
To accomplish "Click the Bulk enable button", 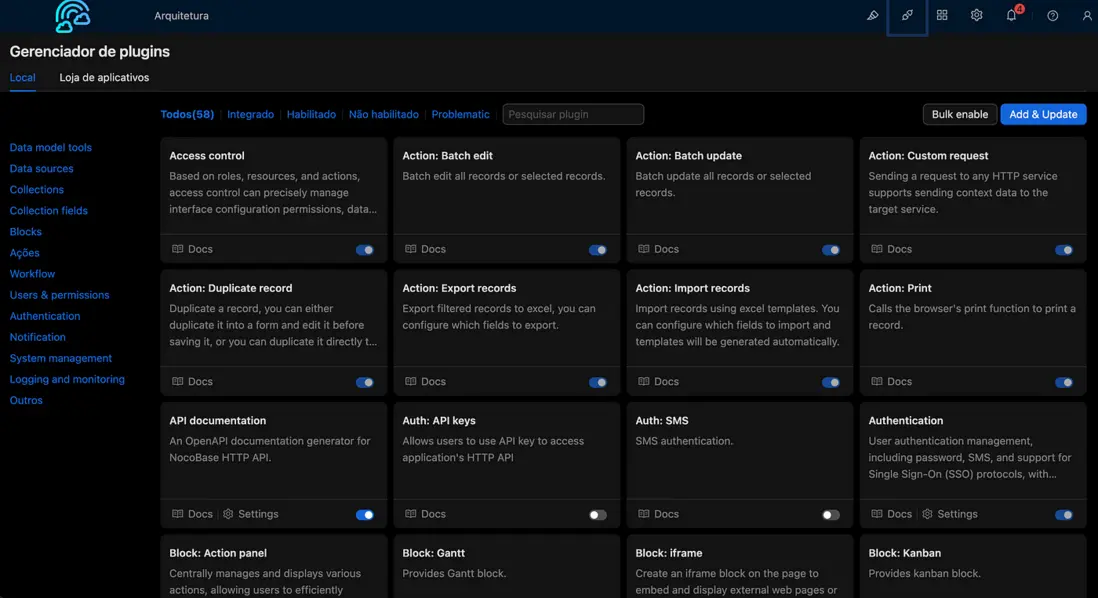I will pos(959,115).
